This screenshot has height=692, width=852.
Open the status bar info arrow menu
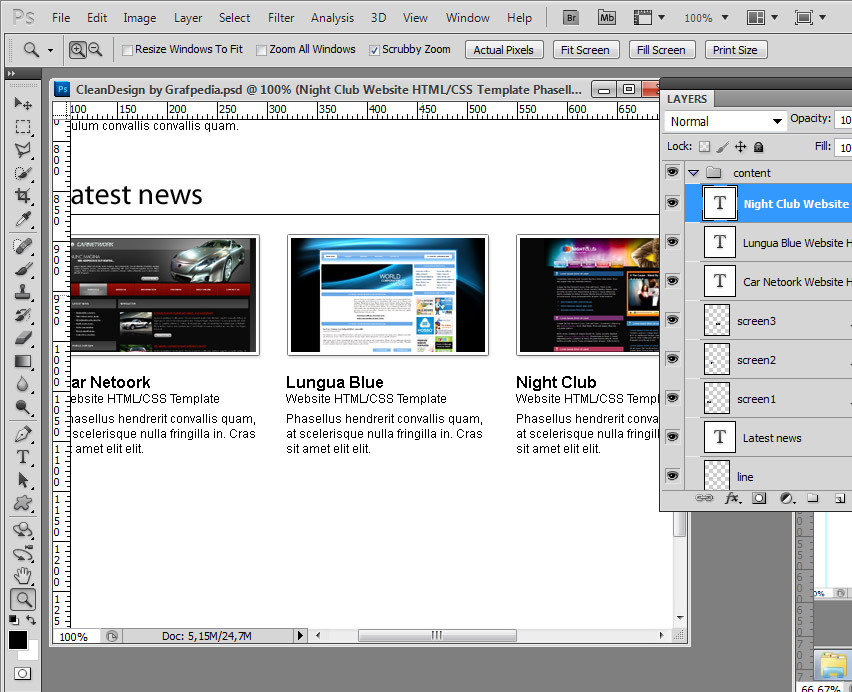pos(300,636)
